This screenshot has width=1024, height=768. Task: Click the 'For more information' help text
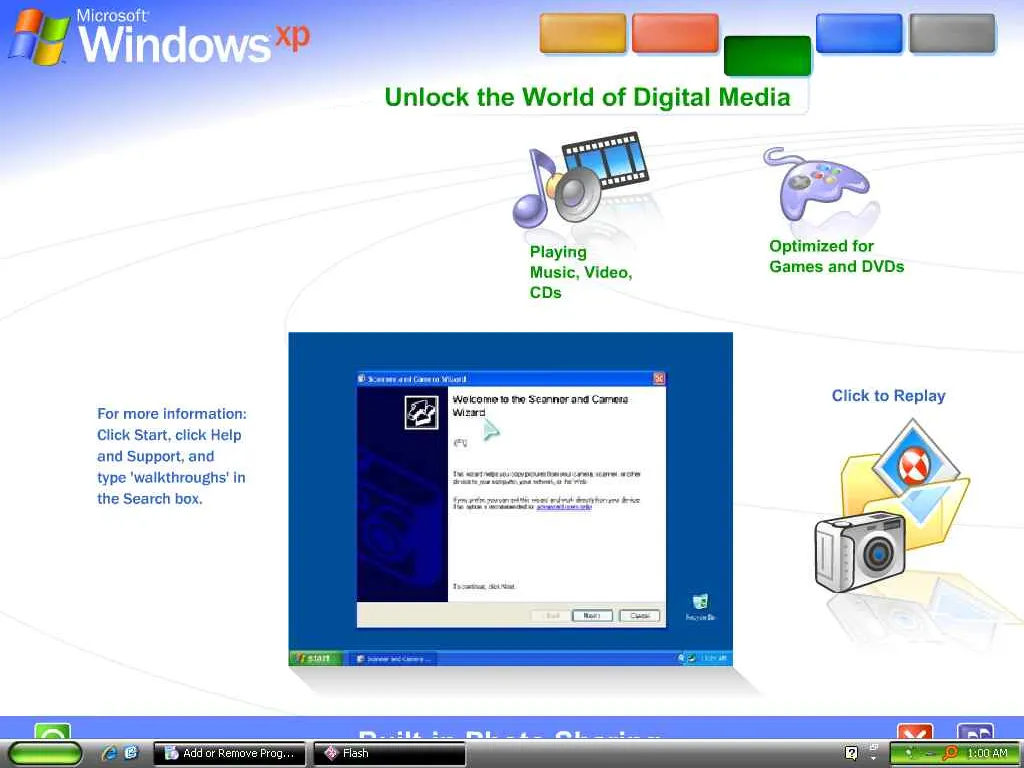pos(172,456)
